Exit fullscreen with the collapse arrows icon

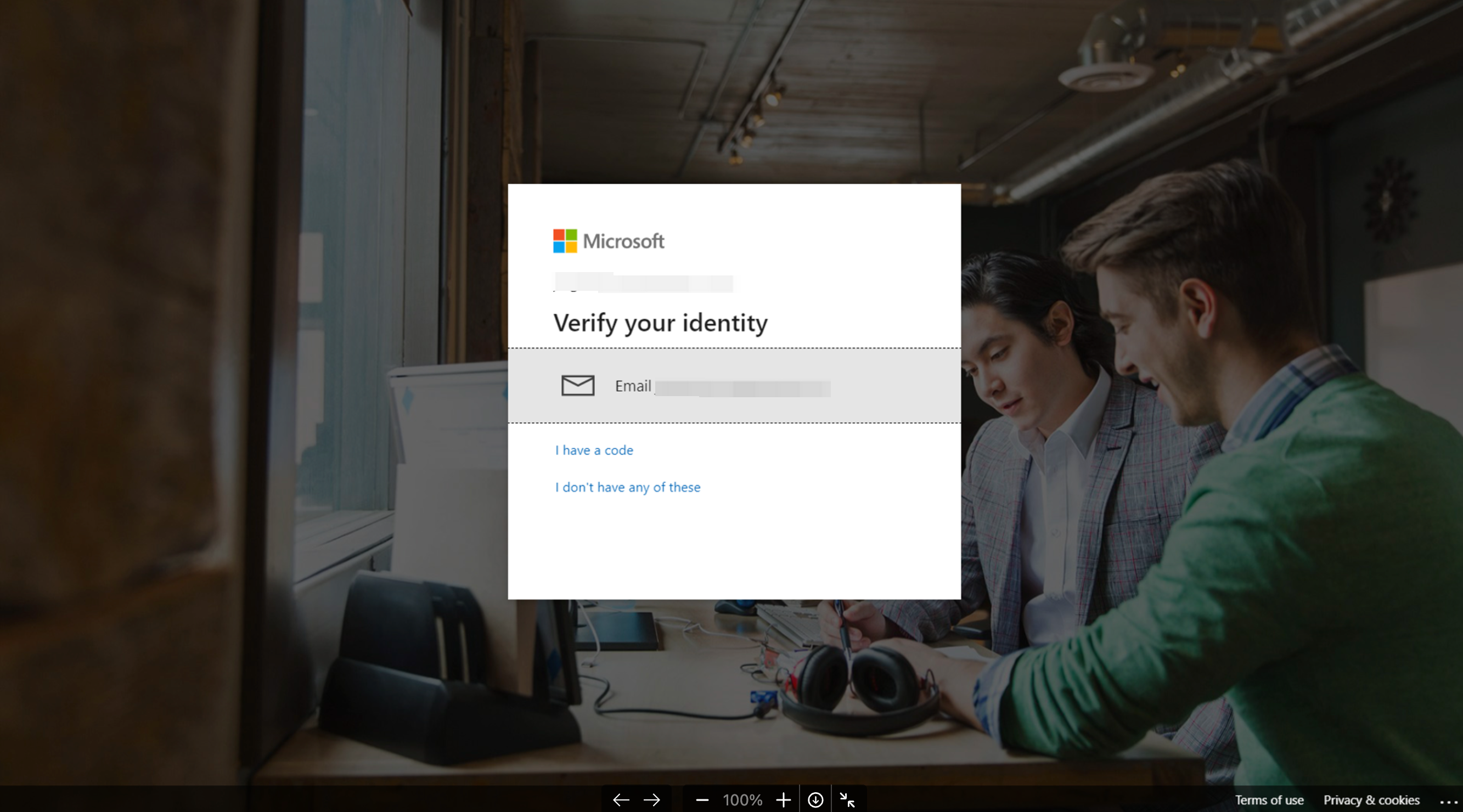847,800
